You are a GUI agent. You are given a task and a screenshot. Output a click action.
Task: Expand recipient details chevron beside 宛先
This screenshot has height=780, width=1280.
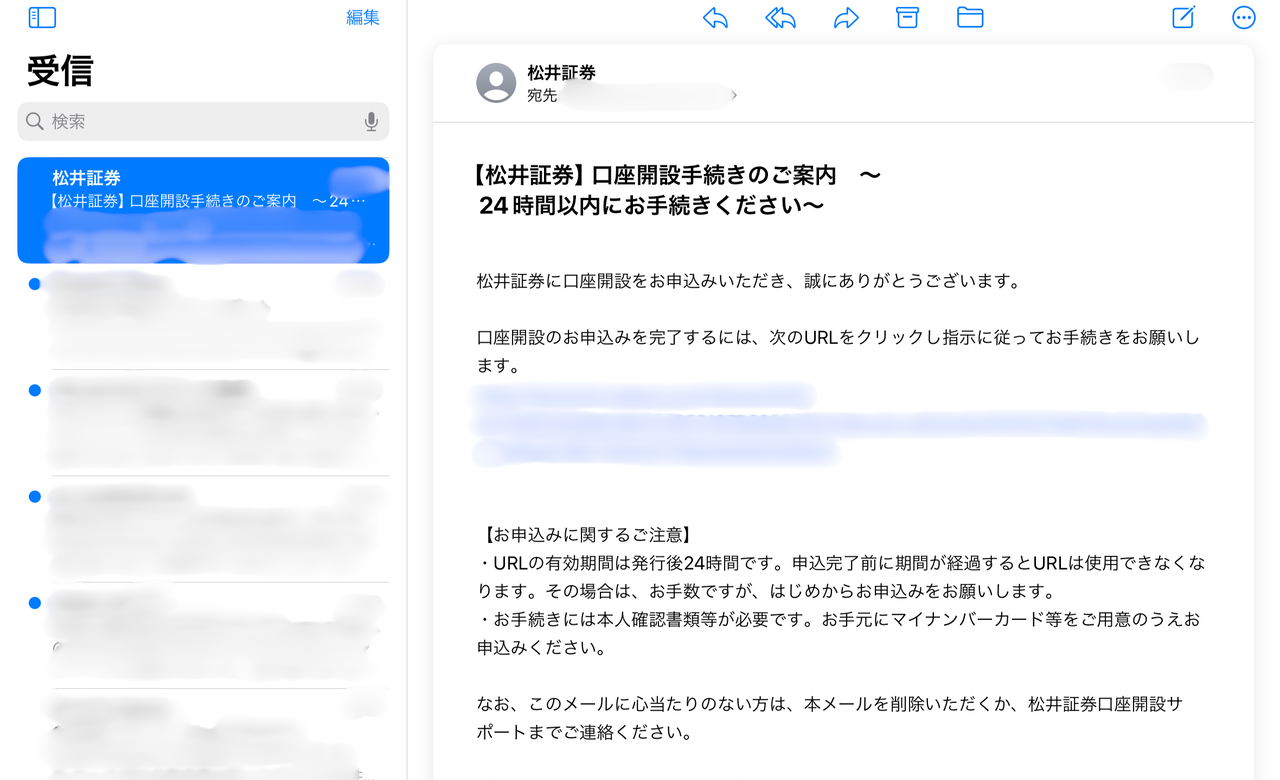click(x=735, y=96)
